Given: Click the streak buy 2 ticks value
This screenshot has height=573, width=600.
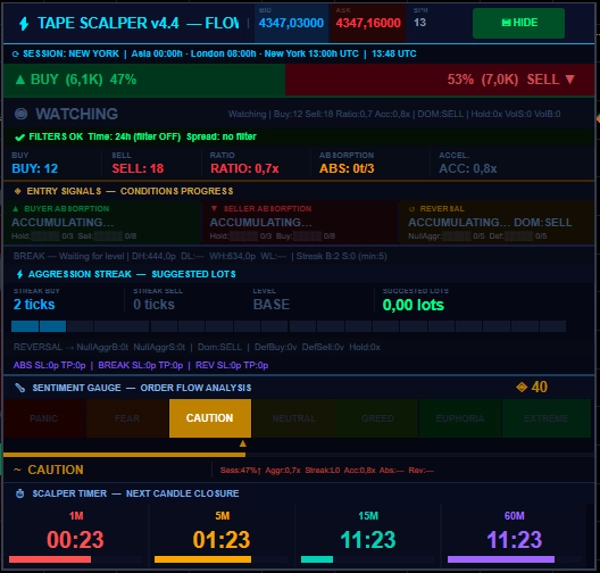Looking at the screenshot, I should click(x=34, y=304).
